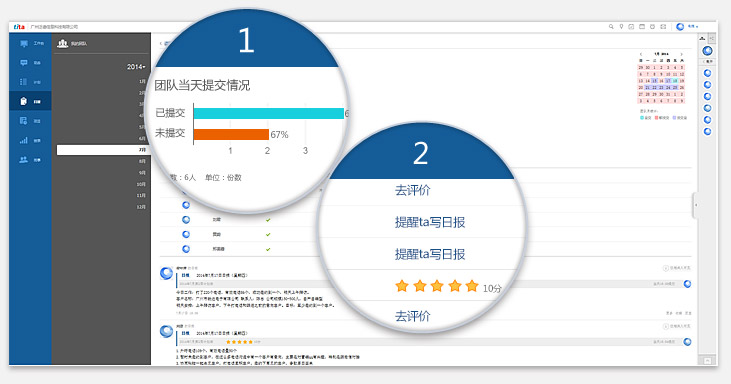
Task: Select 12月 in the month list
Action: [x=141, y=207]
